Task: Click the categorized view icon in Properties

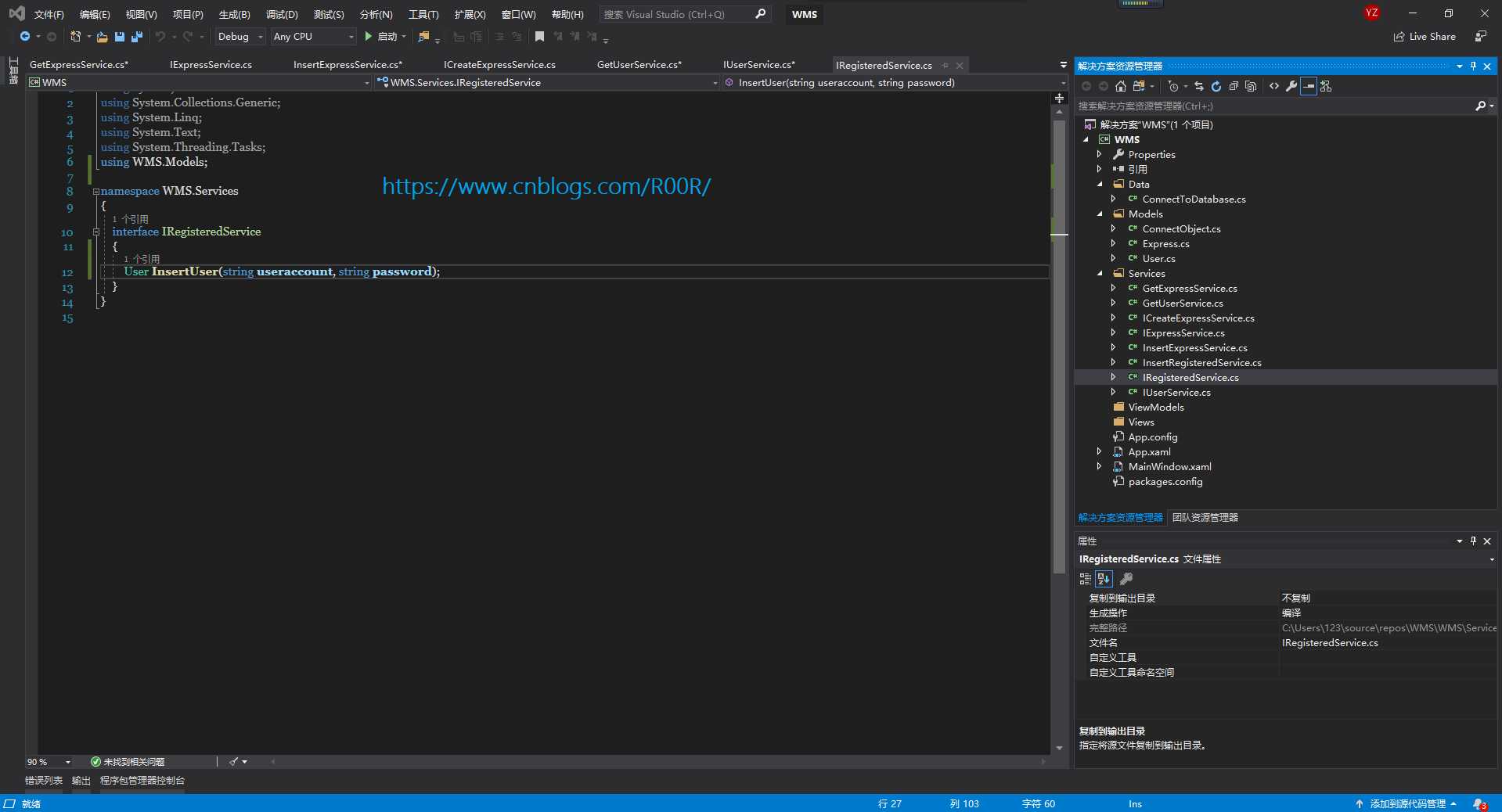Action: pos(1085,579)
